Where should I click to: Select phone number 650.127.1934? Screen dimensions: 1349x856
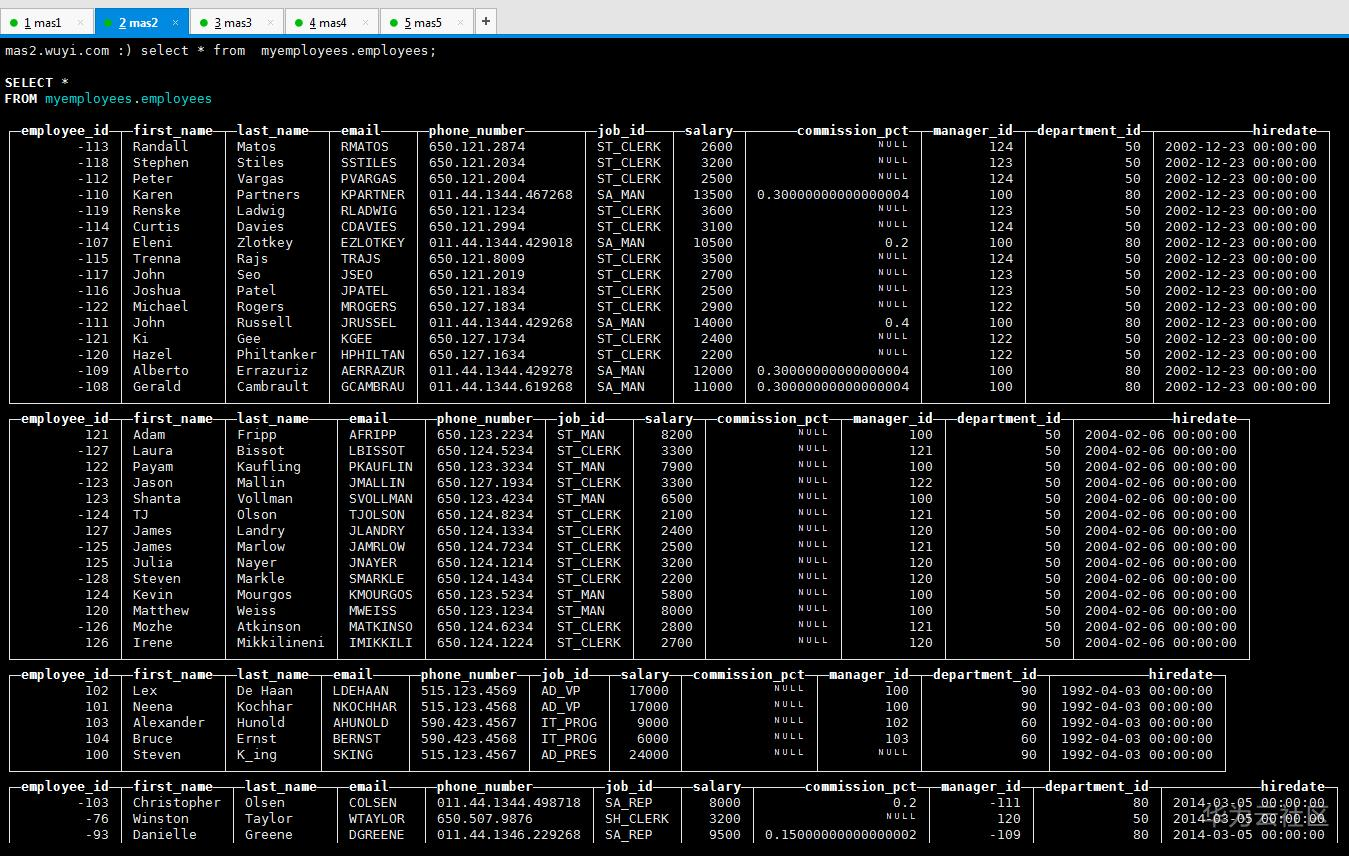pos(485,483)
